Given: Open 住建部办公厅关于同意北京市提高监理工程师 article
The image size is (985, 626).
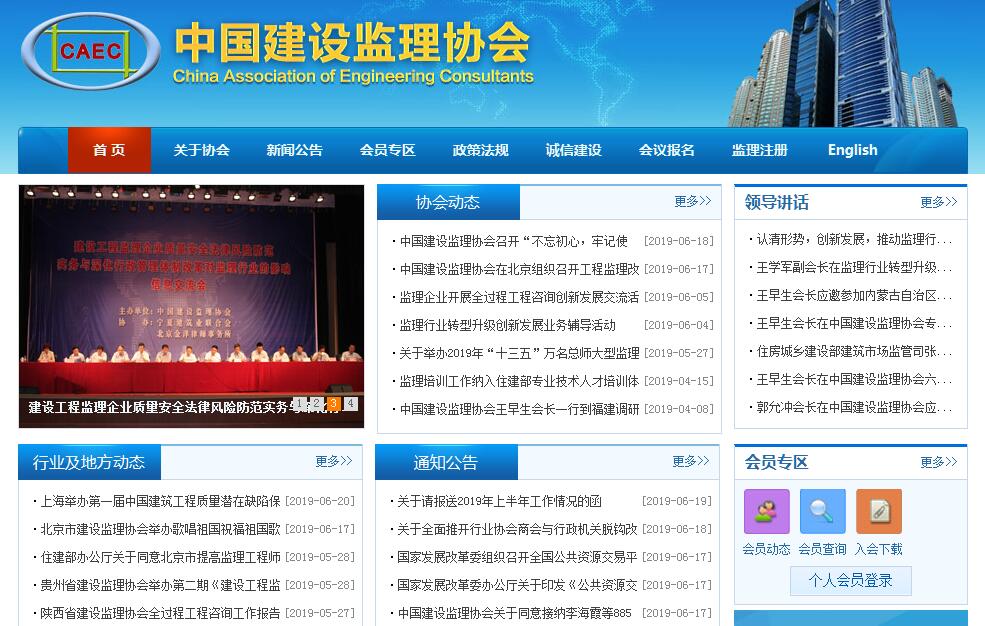Looking at the screenshot, I should tap(160, 557).
